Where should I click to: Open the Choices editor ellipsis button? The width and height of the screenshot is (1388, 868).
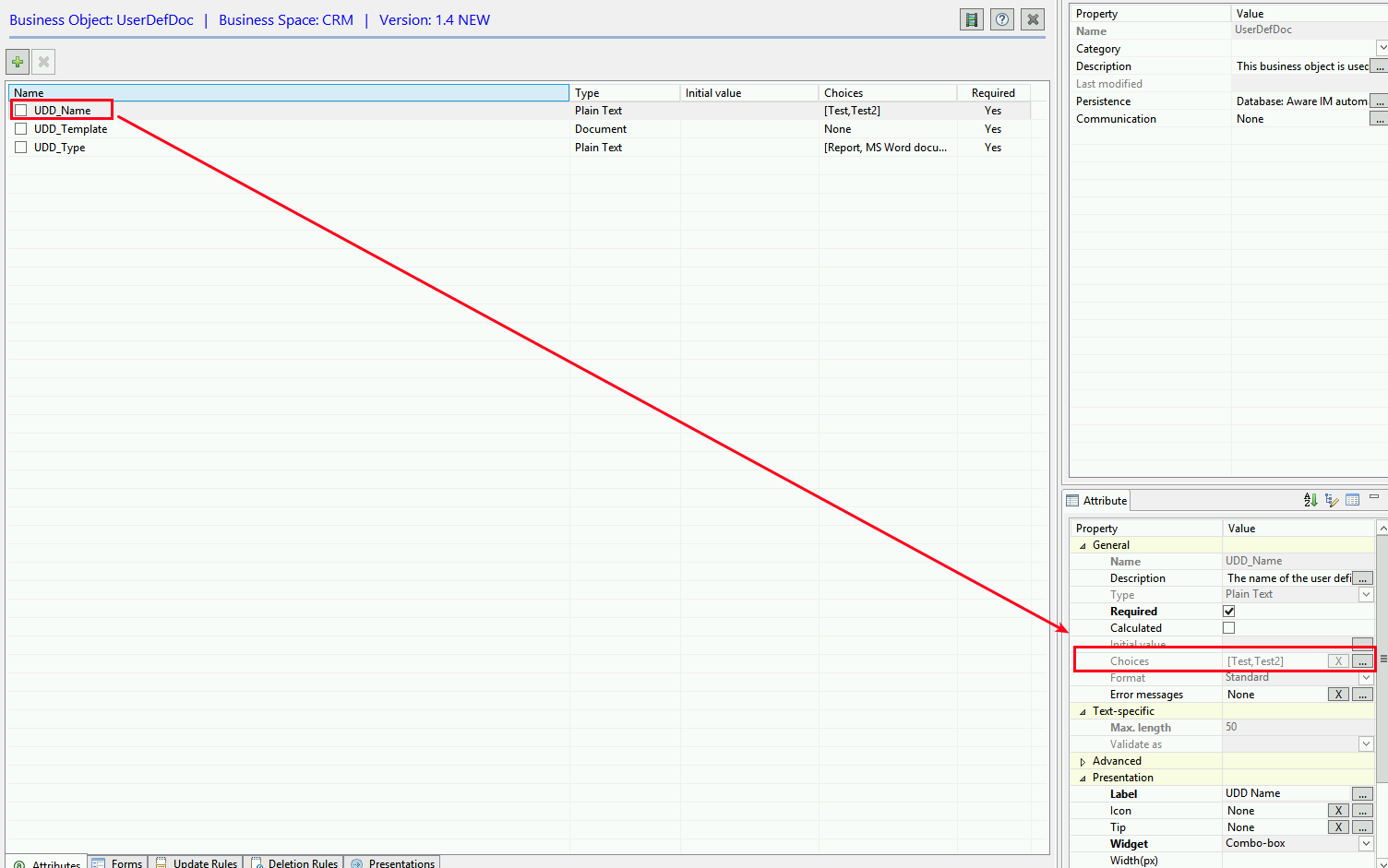1362,661
